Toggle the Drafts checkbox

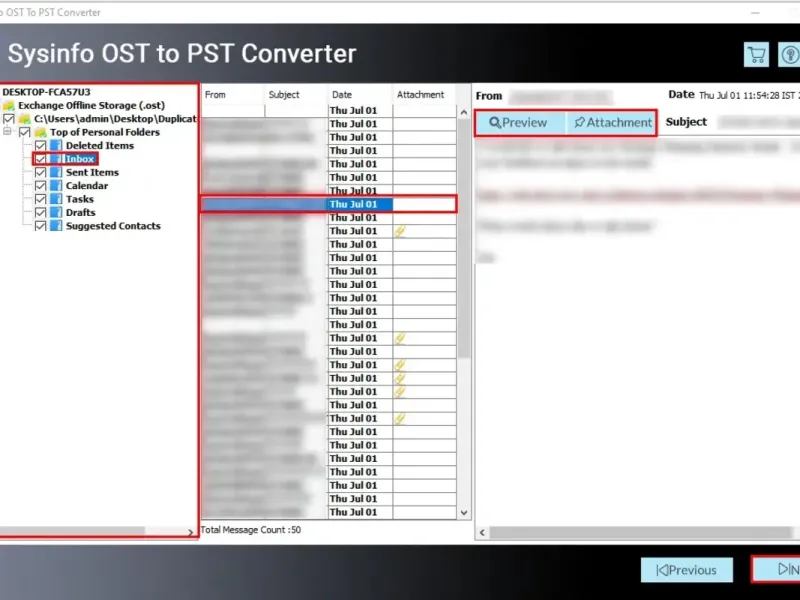point(40,212)
